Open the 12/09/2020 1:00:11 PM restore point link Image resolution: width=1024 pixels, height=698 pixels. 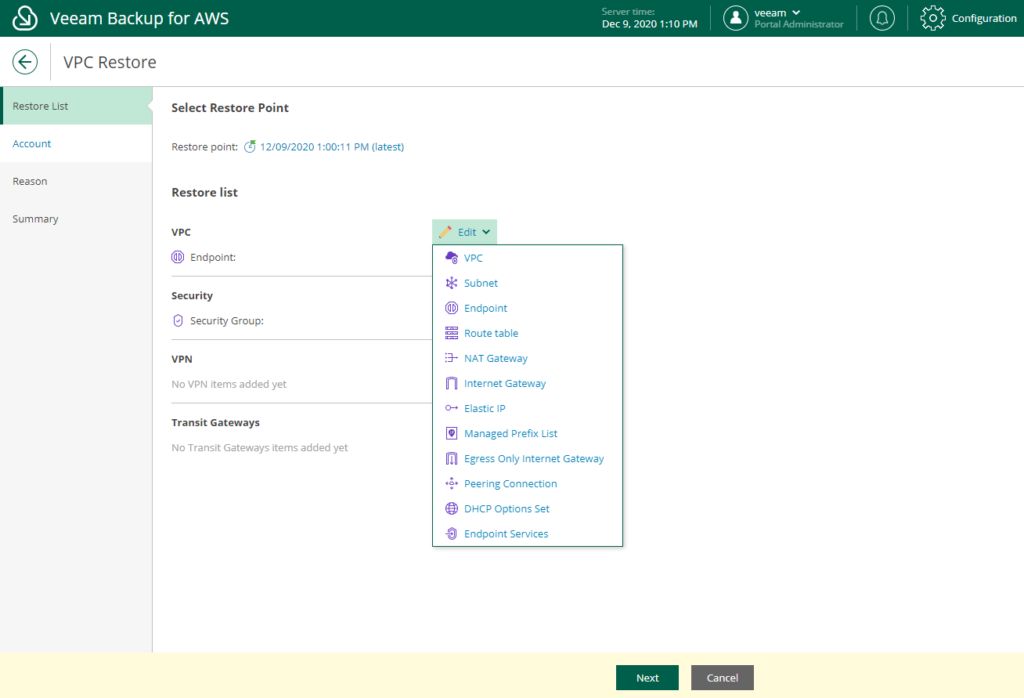pos(332,147)
